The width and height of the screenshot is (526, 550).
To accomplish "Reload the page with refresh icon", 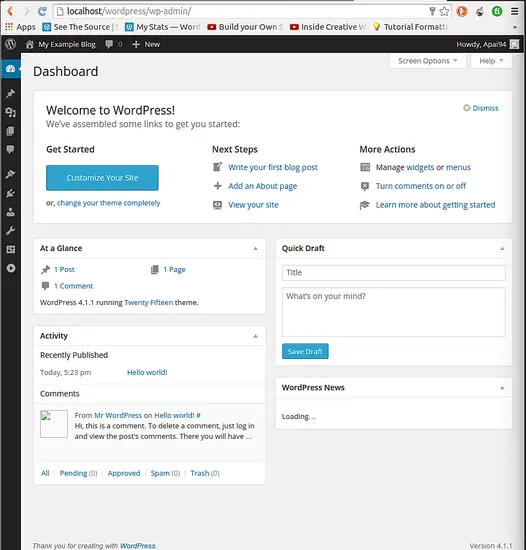I will tap(42, 11).
